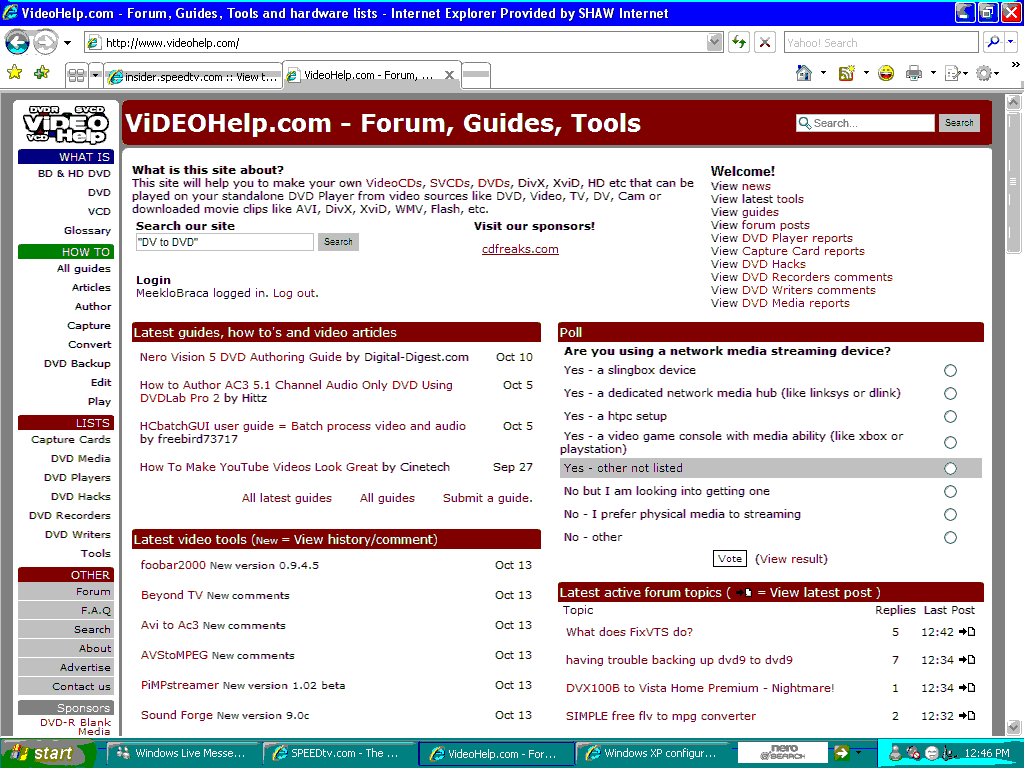Open the Tools menu dropdown arrow
This screenshot has width=1024, height=768.
997,73
